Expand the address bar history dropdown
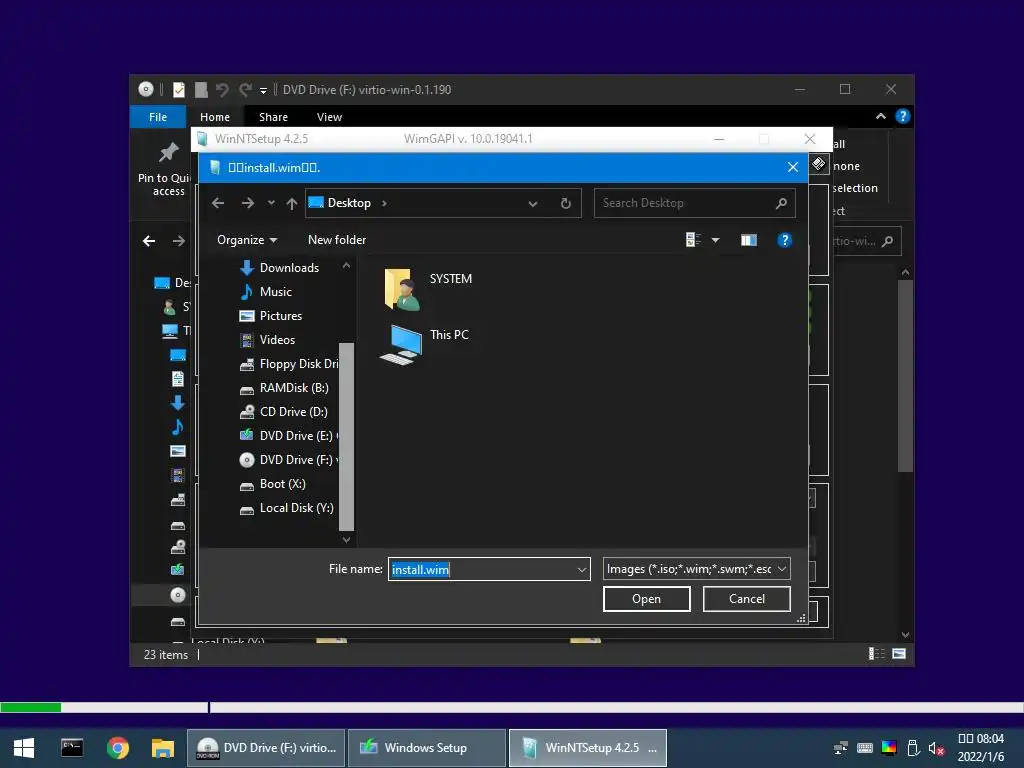This screenshot has height=768, width=1024. pos(533,204)
